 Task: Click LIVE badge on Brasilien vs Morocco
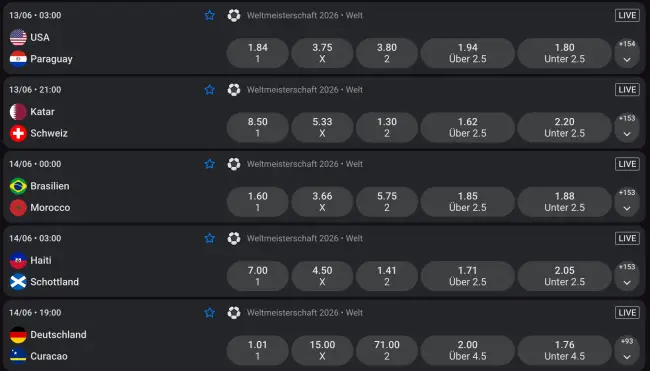click(x=627, y=164)
